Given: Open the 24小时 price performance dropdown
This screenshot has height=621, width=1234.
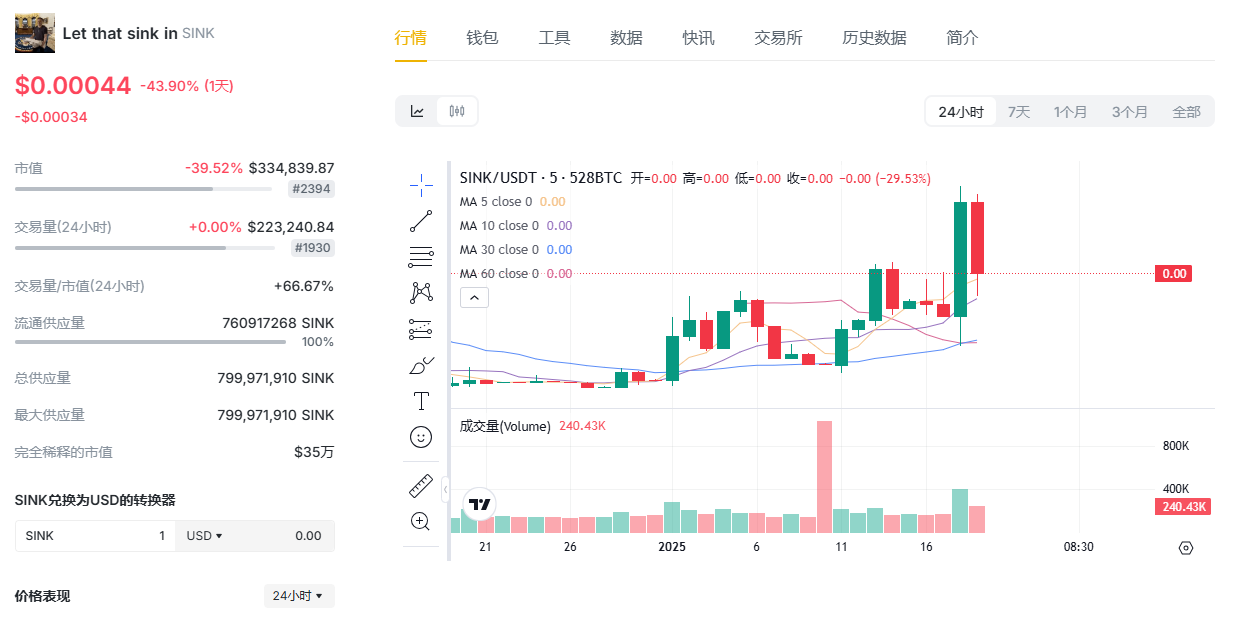Looking at the screenshot, I should click(x=298, y=596).
